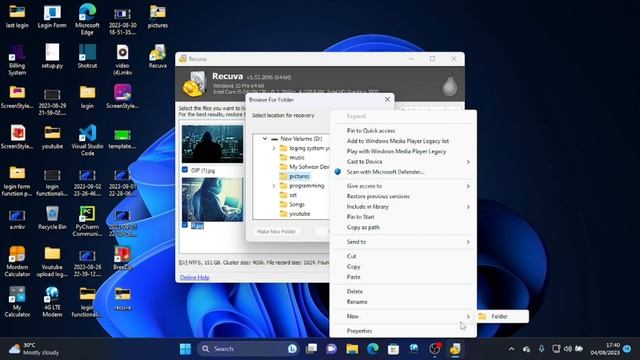Open Task View from the taskbar

[311, 349]
